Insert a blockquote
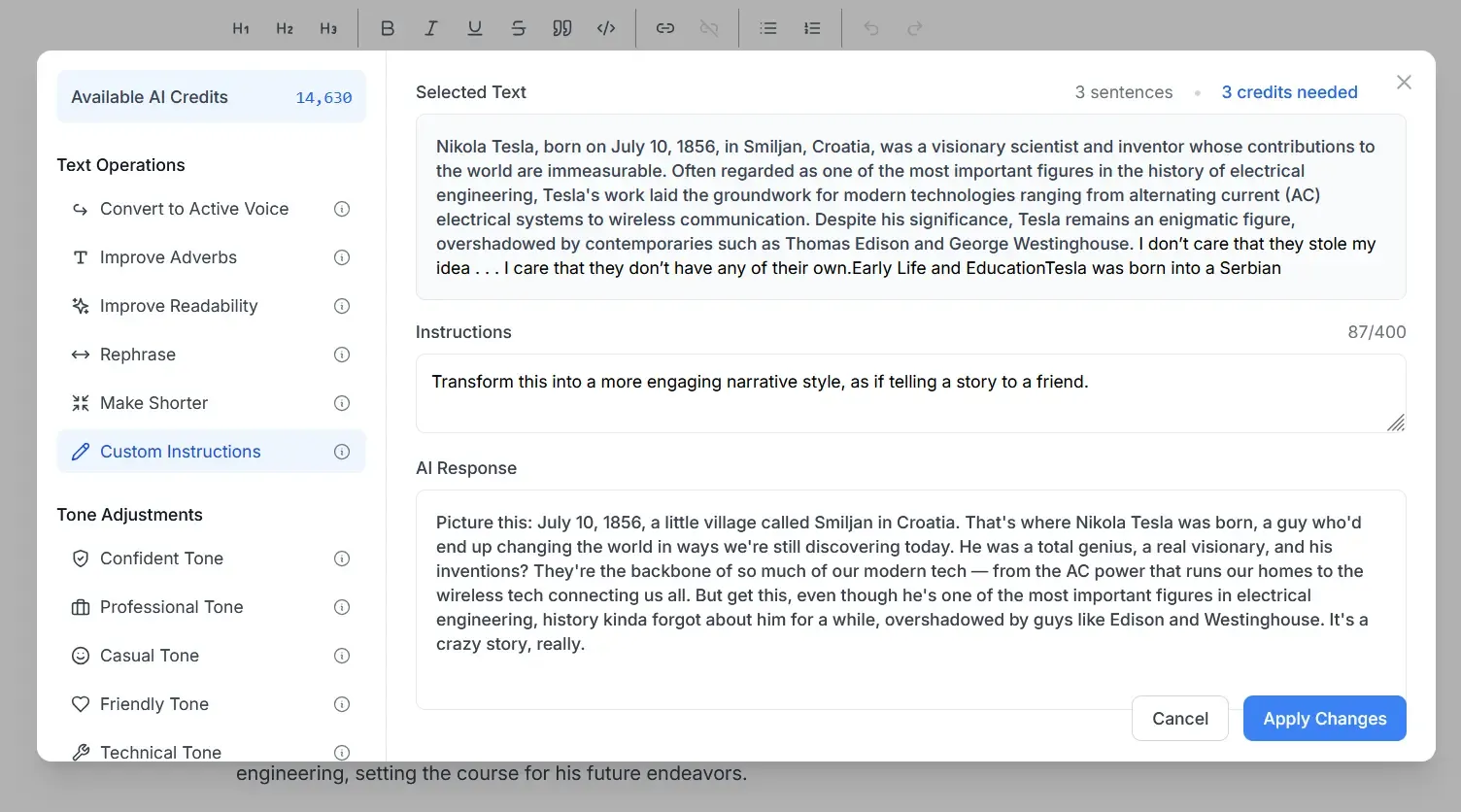This screenshot has width=1461, height=812. (x=562, y=28)
